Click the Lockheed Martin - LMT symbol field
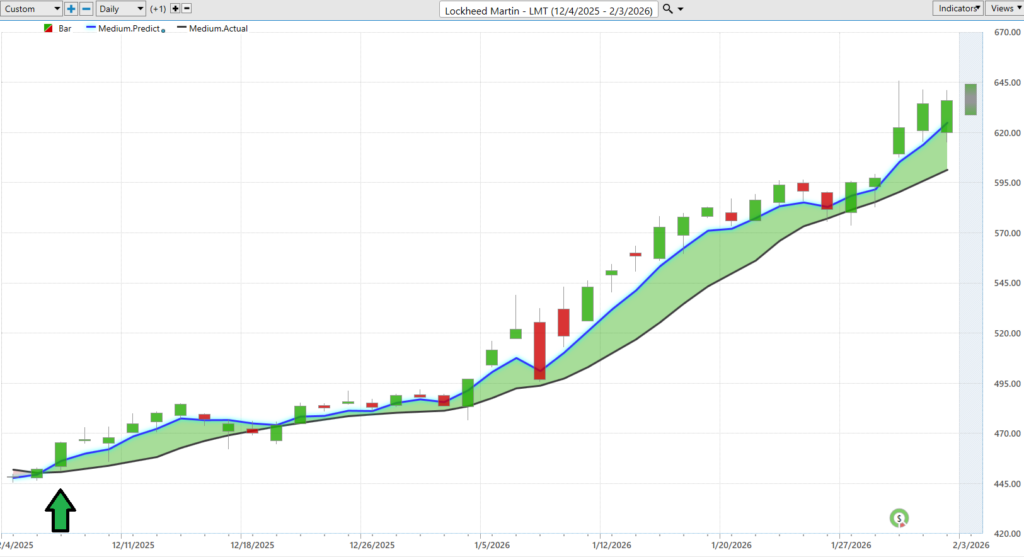Image resolution: width=1024 pixels, height=557 pixels. tap(549, 10)
